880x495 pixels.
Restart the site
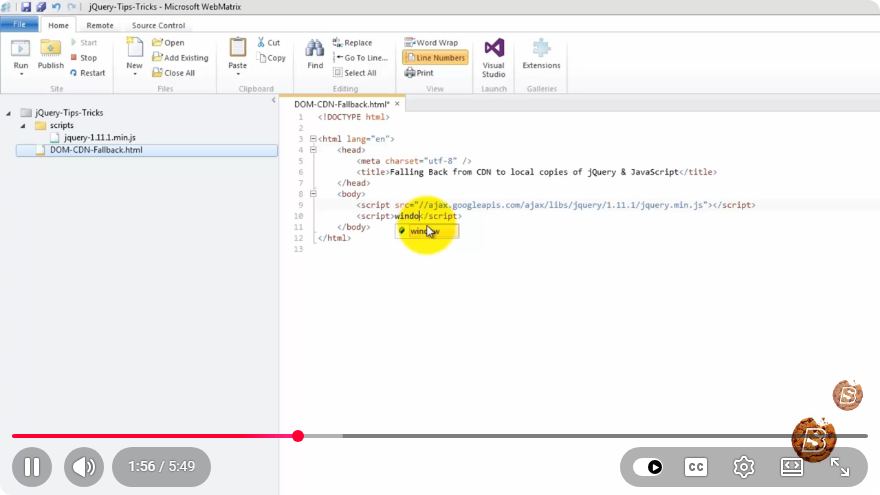coord(88,73)
